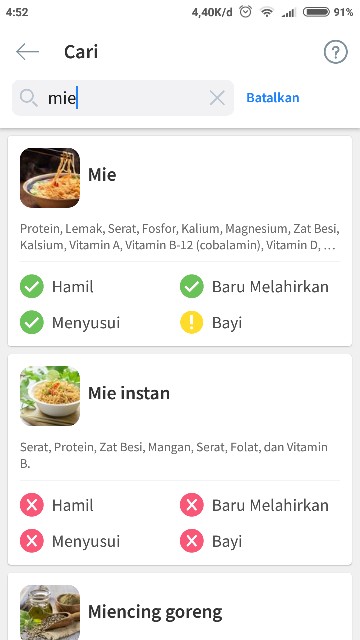Open the Mie instan thumbnail image
Screen dimensions: 360x640
50,396
